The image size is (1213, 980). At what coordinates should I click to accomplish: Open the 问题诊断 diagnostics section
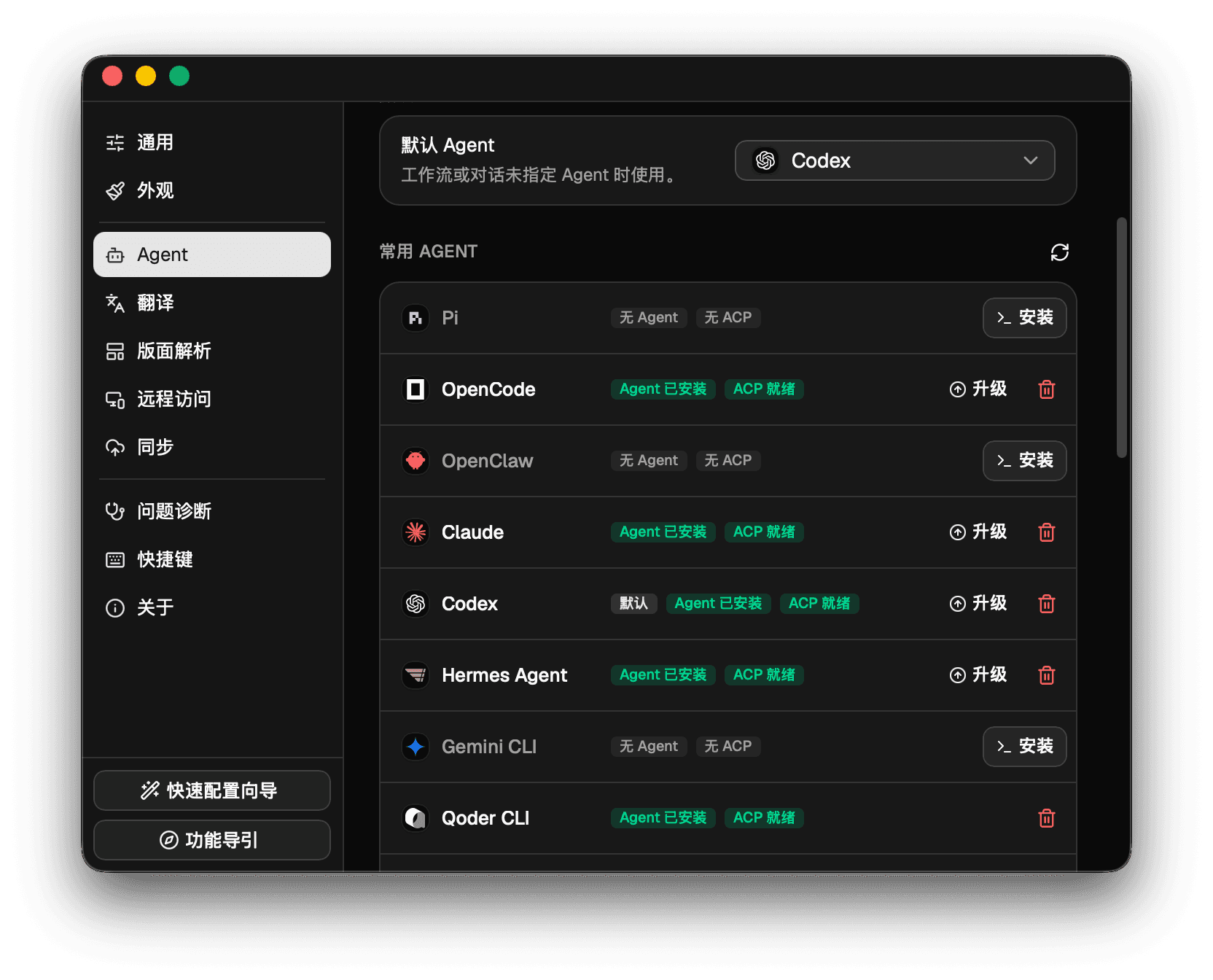click(211, 511)
